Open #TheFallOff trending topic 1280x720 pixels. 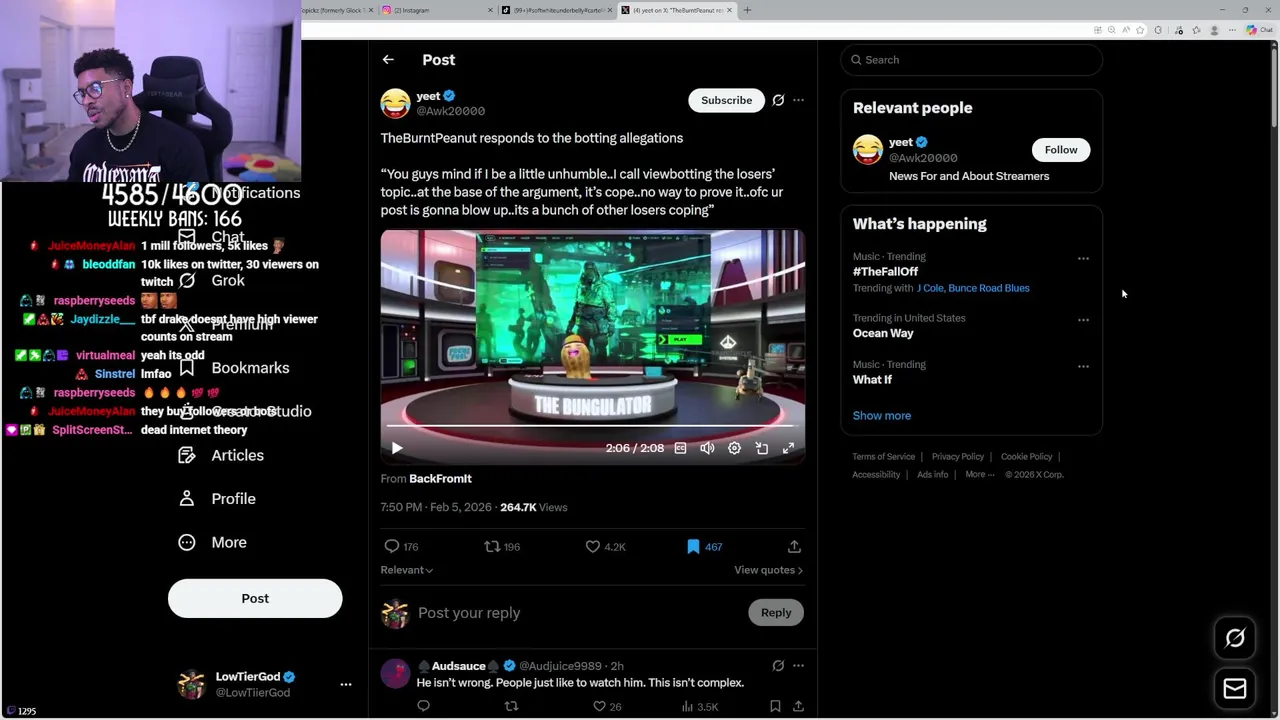click(885, 272)
